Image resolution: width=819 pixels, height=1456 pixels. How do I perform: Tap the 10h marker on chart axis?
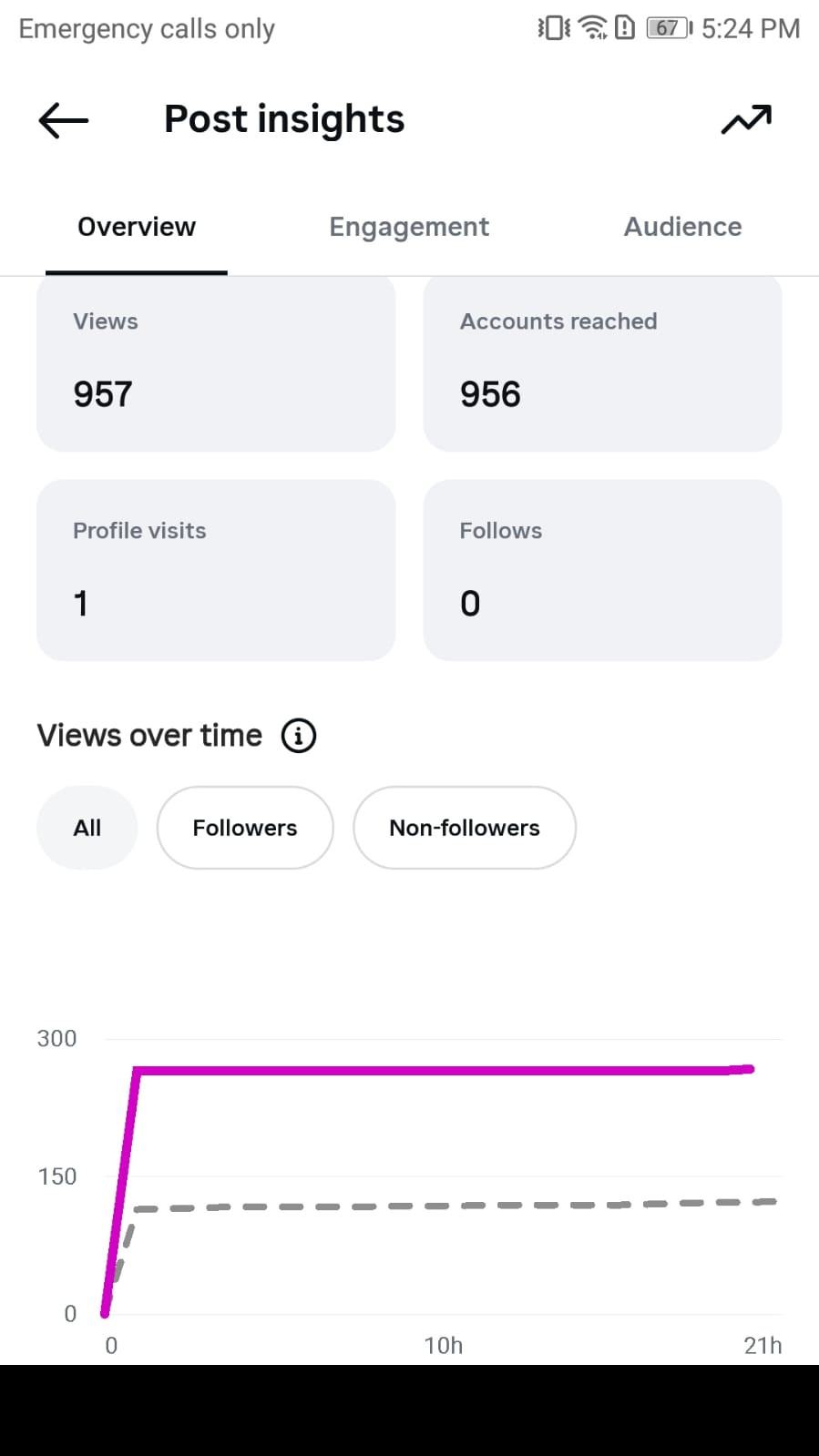tap(444, 1345)
